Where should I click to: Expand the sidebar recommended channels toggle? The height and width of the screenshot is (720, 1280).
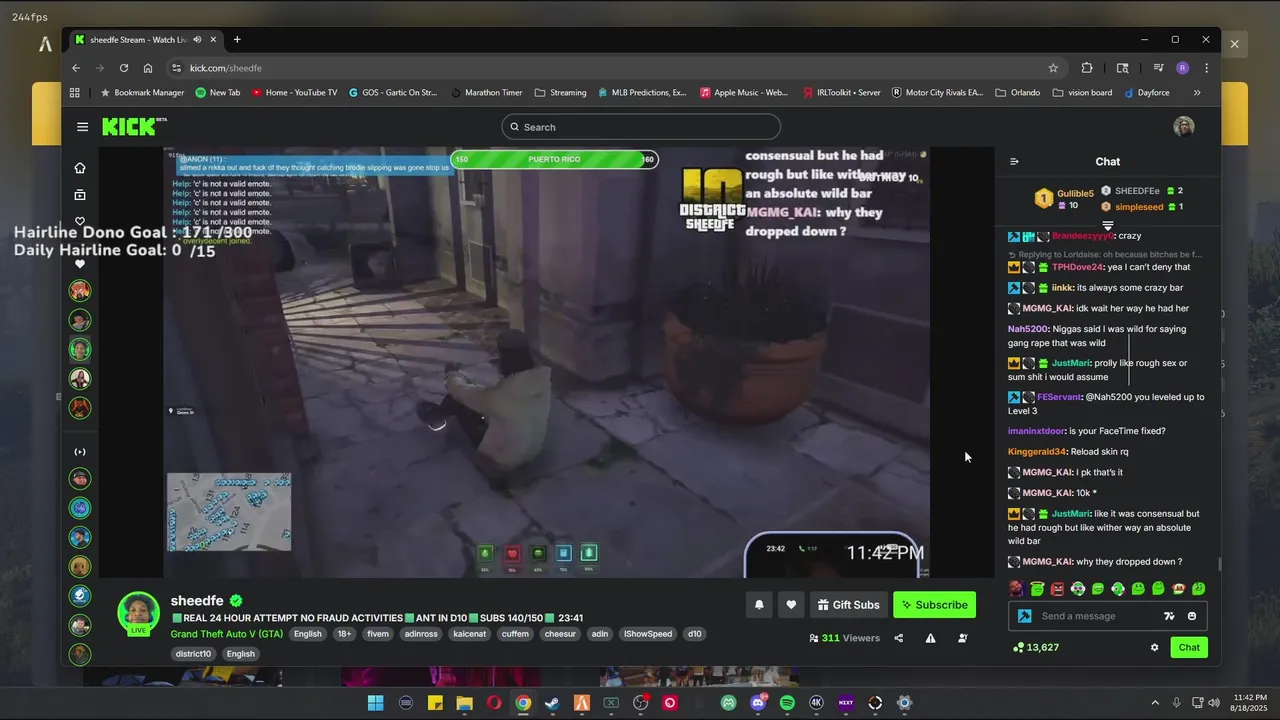(x=80, y=452)
